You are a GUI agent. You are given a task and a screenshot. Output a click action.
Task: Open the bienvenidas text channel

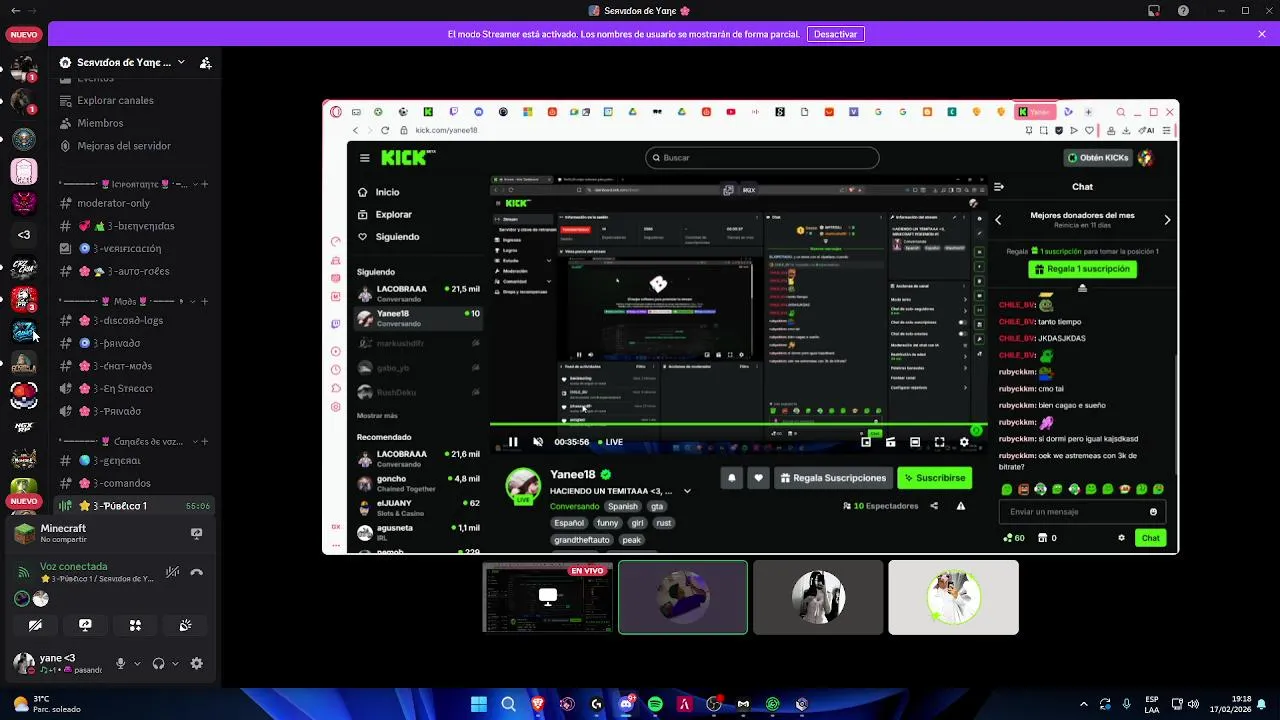tap(135, 226)
